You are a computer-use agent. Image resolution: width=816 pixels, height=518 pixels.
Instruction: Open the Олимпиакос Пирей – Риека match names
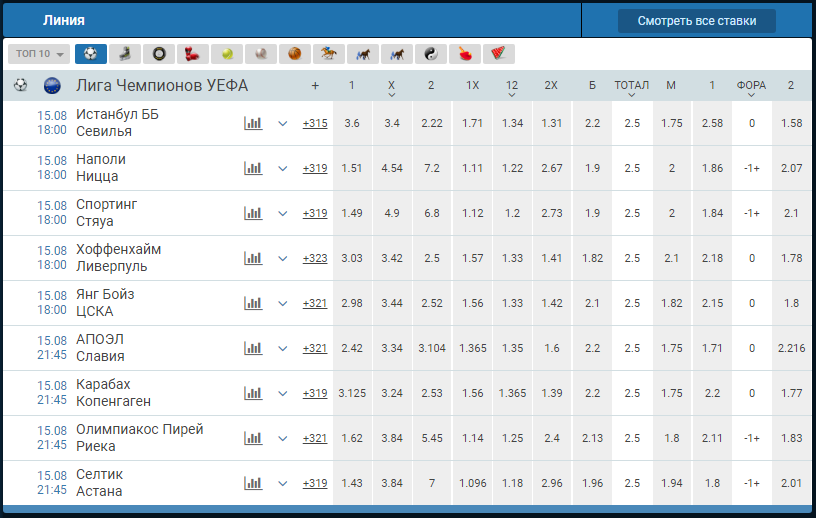(x=139, y=438)
